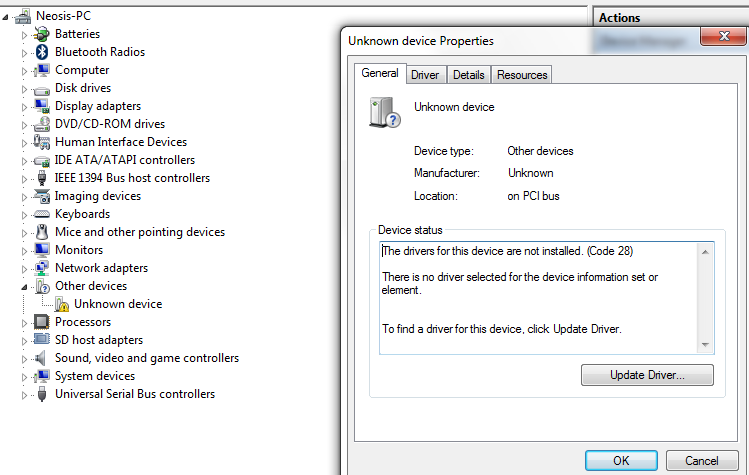Click the 'Other devices' device type value
The height and width of the screenshot is (475, 749).
click(540, 151)
